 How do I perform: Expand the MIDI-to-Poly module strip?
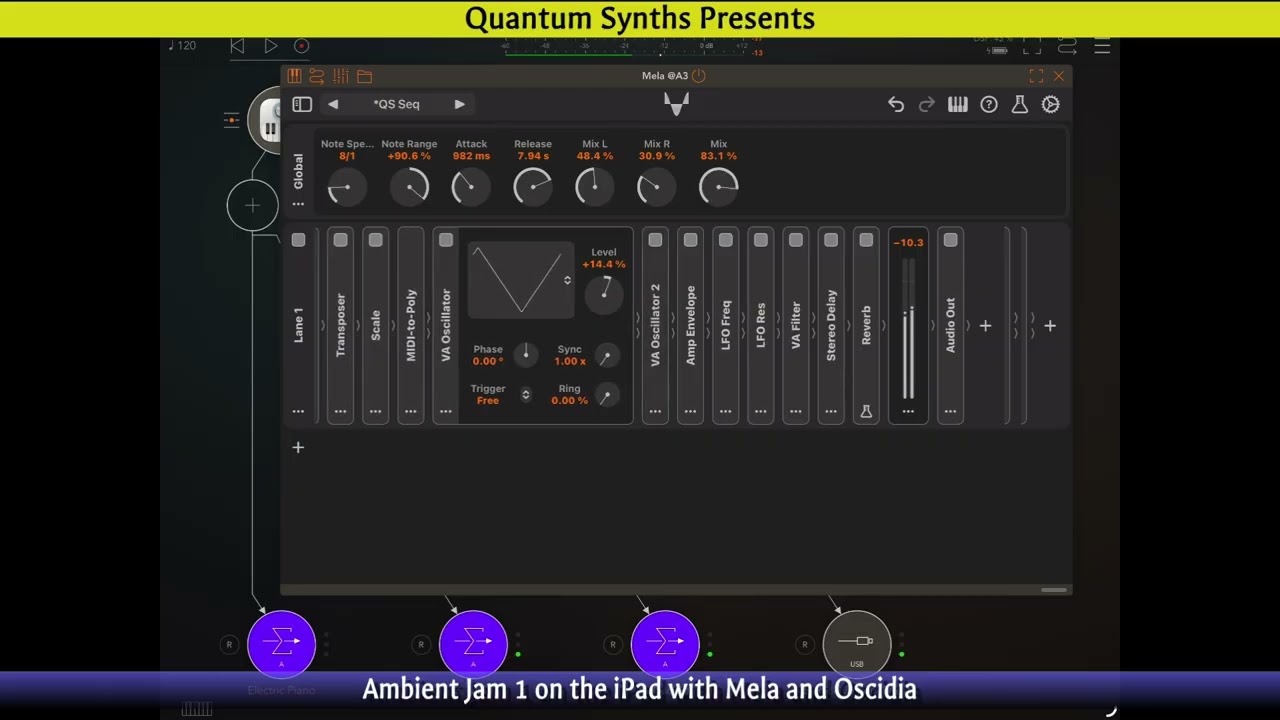411,325
